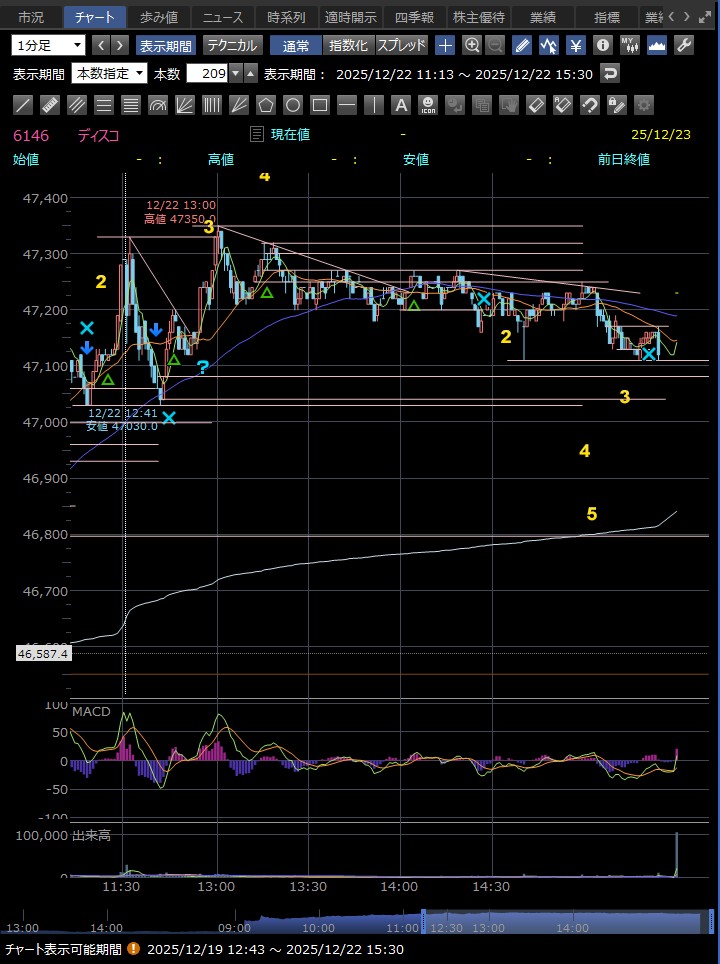Click the yen price display icon
The width and height of the screenshot is (720, 964).
[576, 45]
